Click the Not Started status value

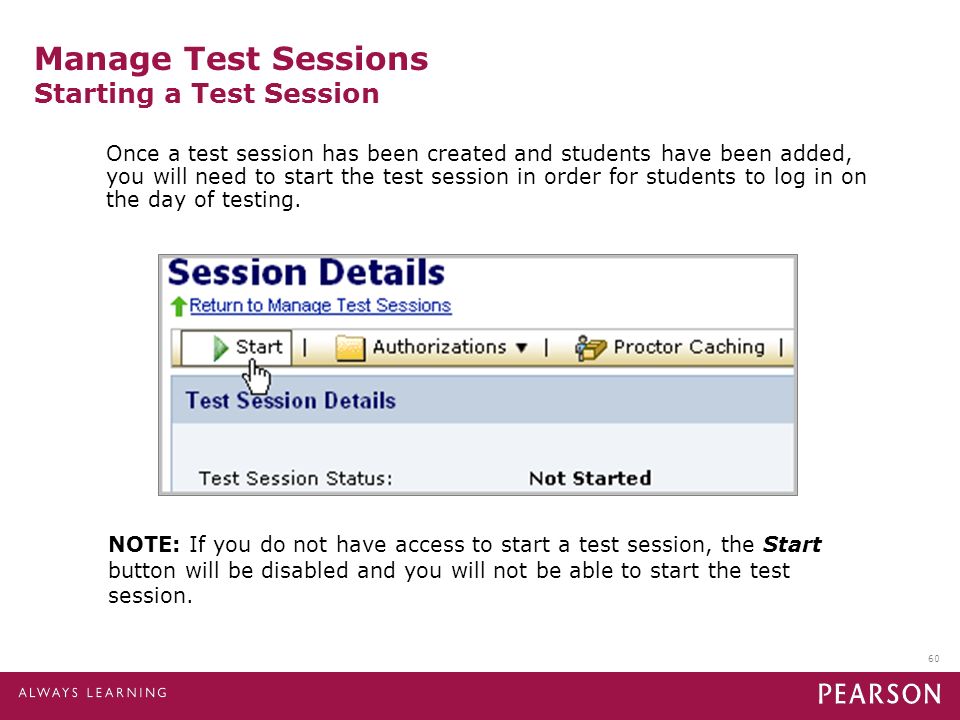[590, 478]
